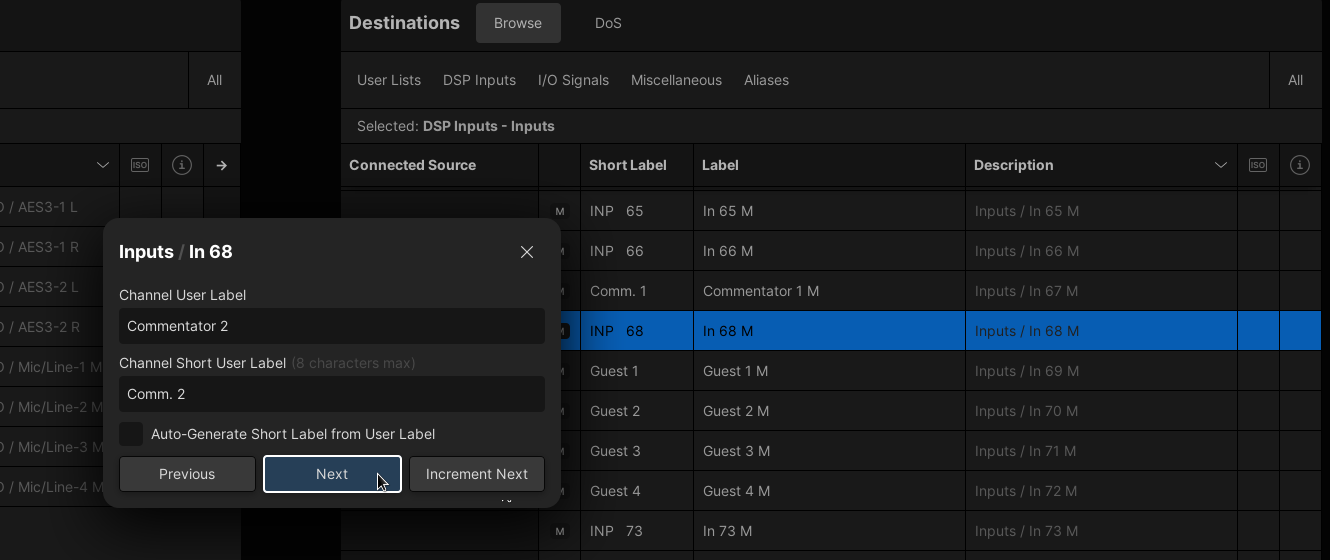Screen dimensions: 1330x560
Task: Close the Inputs / In 68 dialog
Action: (527, 252)
